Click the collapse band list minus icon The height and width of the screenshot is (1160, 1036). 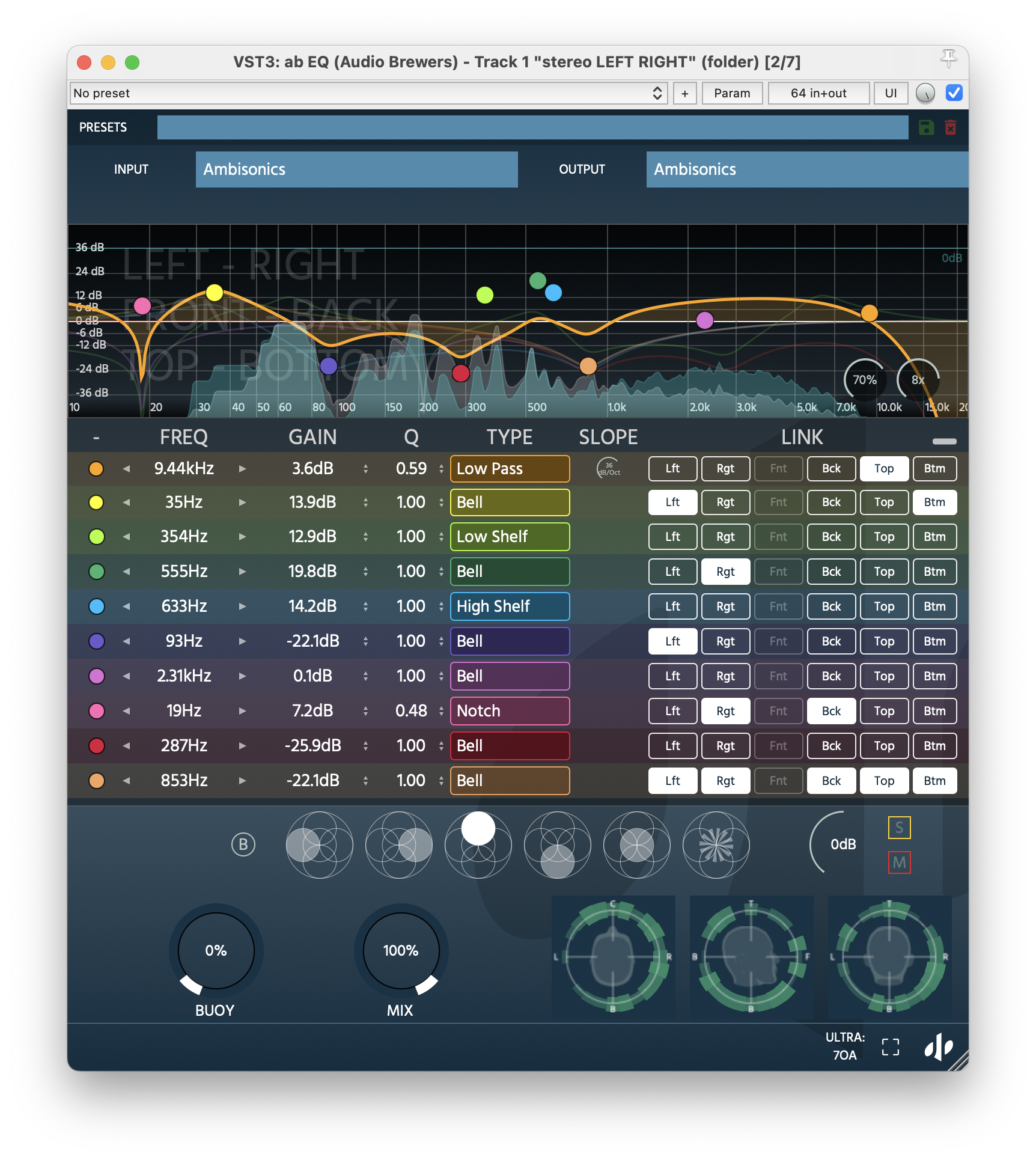click(x=944, y=441)
